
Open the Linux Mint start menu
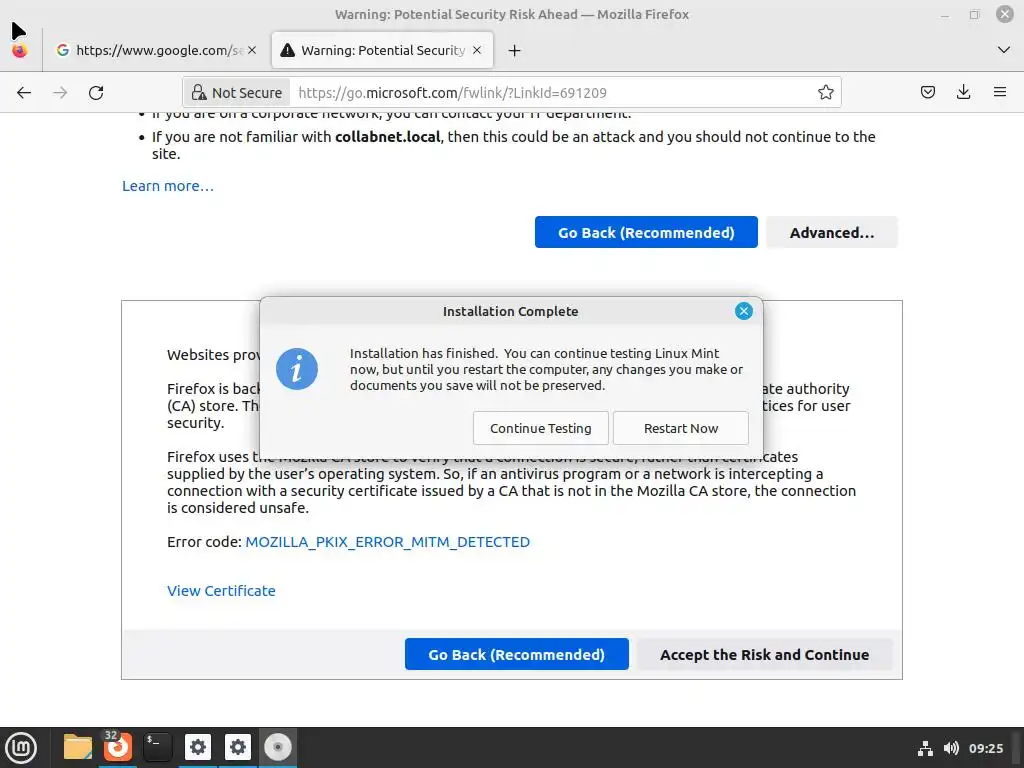(21, 748)
